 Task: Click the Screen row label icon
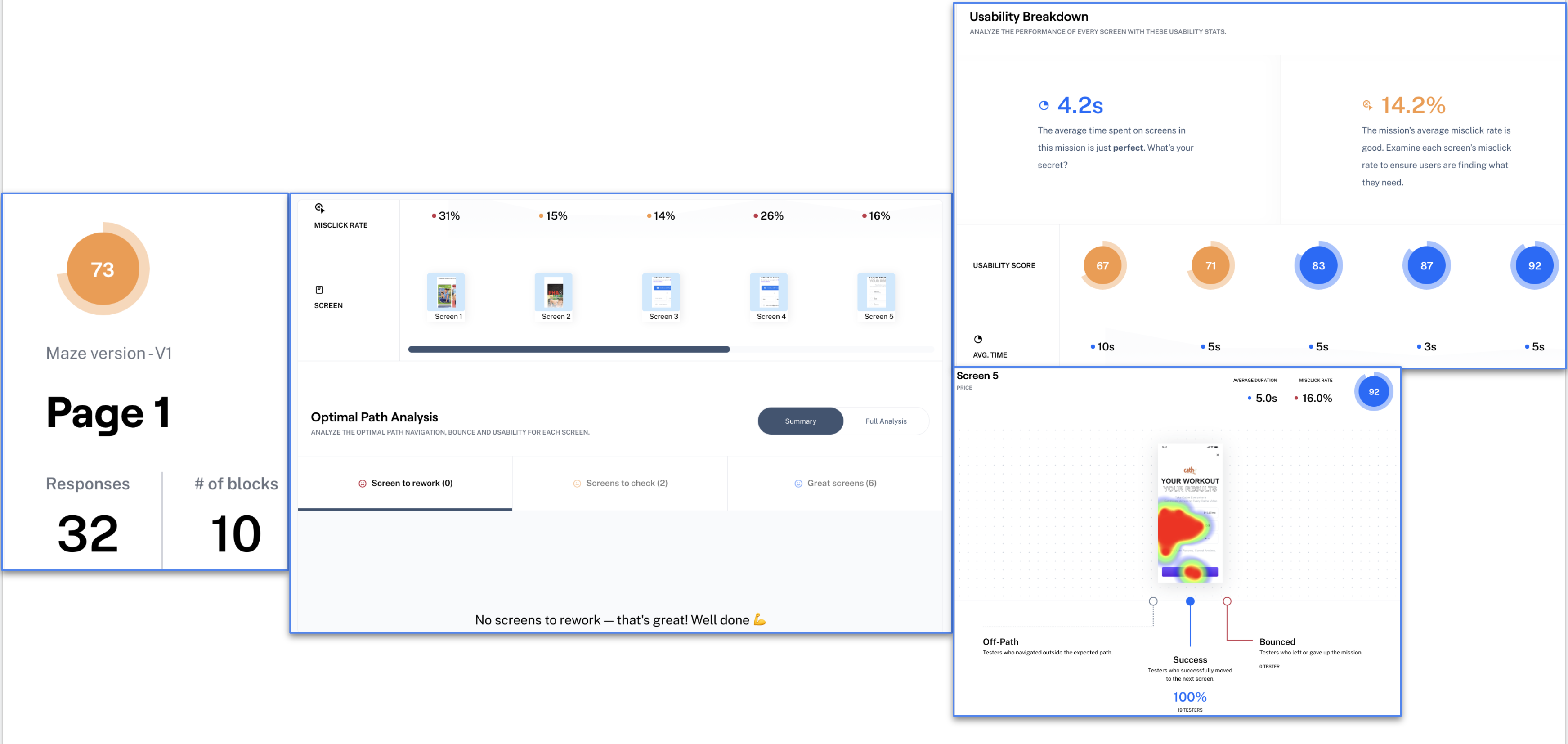[319, 290]
